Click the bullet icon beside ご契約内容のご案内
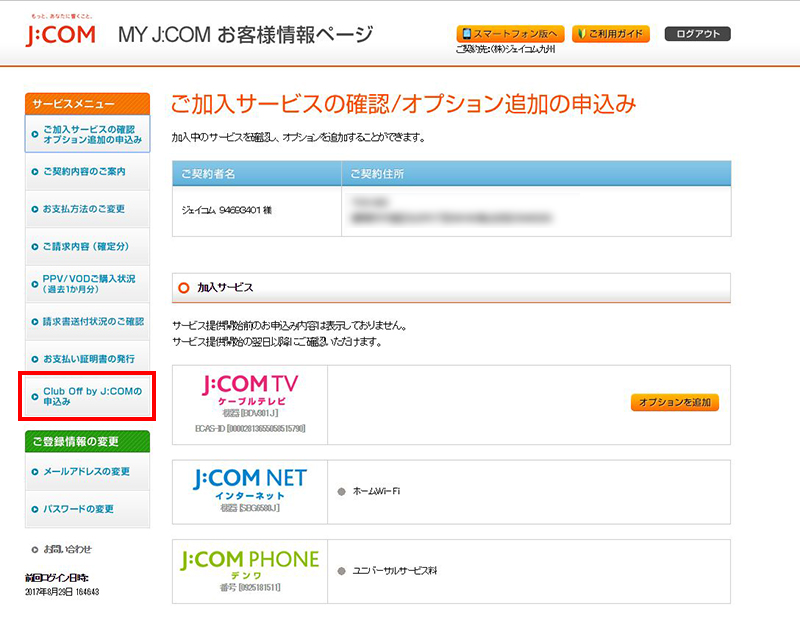 tap(35, 172)
